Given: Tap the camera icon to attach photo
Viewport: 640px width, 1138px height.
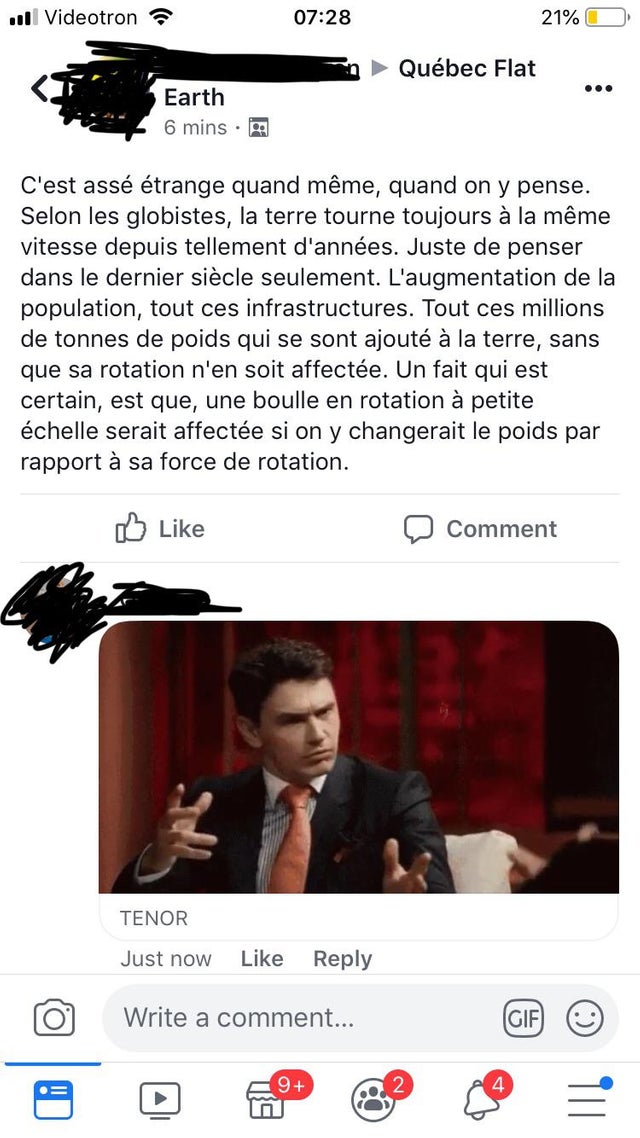Looking at the screenshot, I should point(54,1018).
